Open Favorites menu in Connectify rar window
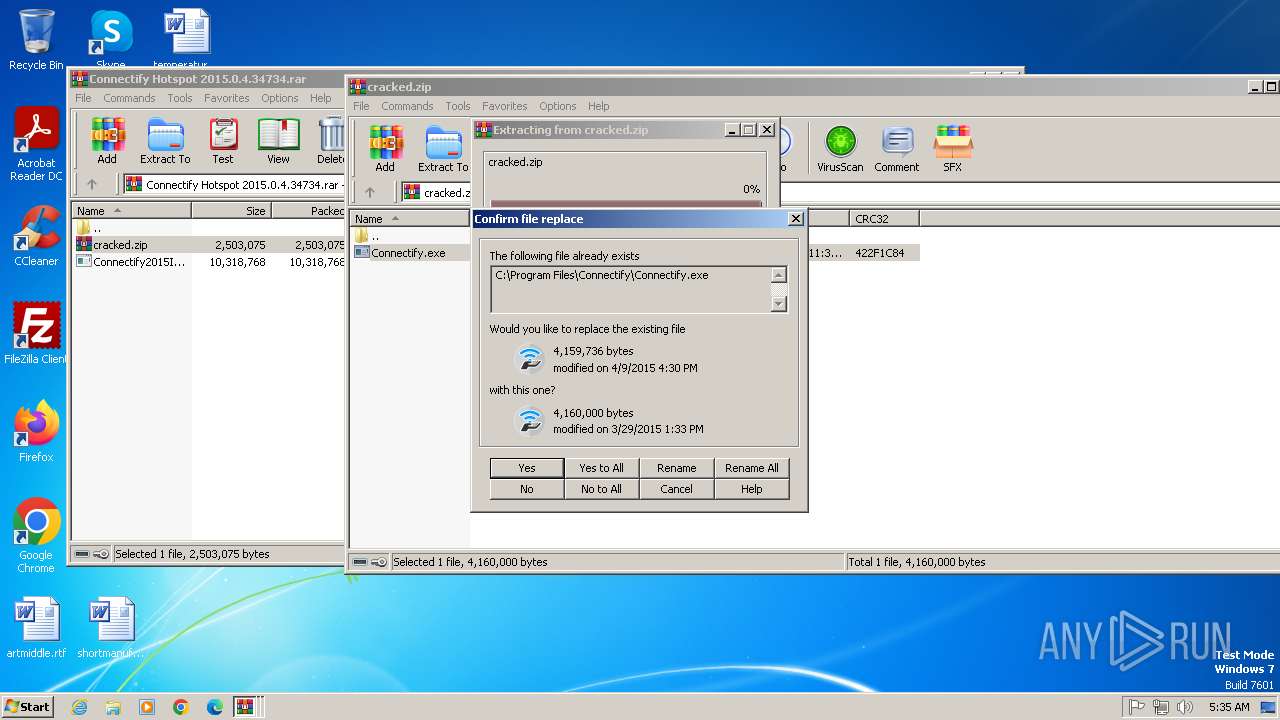This screenshot has width=1280, height=720. [227, 98]
